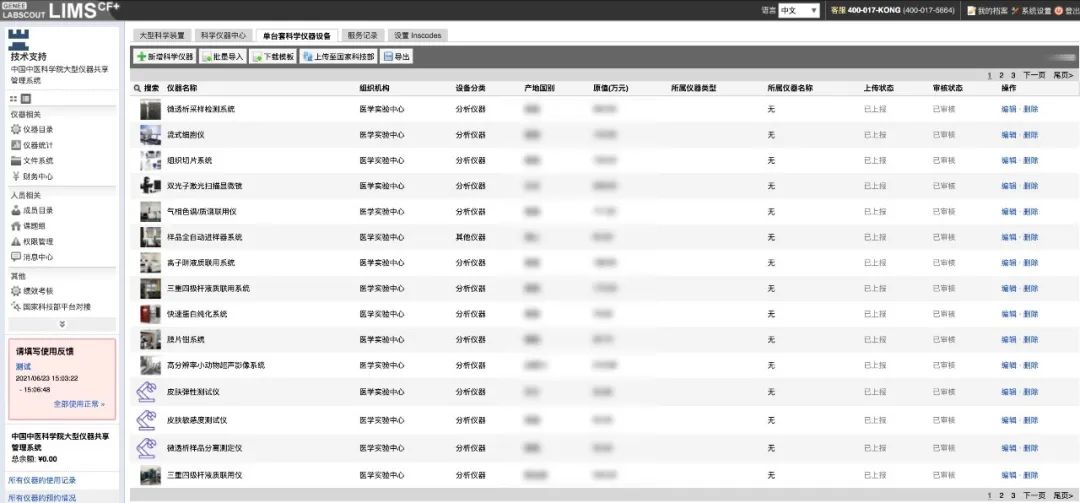Open 文件系统 folder in the sidebar
The width and height of the screenshot is (1080, 503).
(x=38, y=160)
